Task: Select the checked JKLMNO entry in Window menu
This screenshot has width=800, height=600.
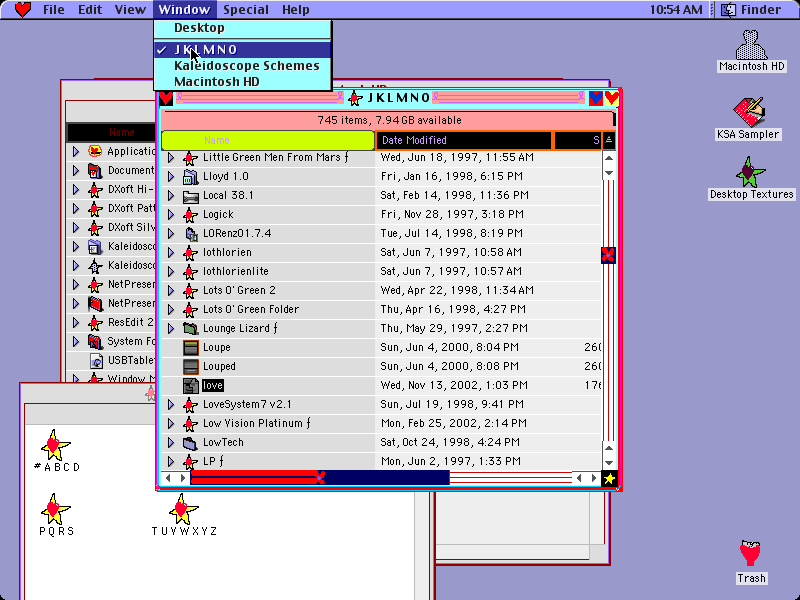Action: point(242,49)
